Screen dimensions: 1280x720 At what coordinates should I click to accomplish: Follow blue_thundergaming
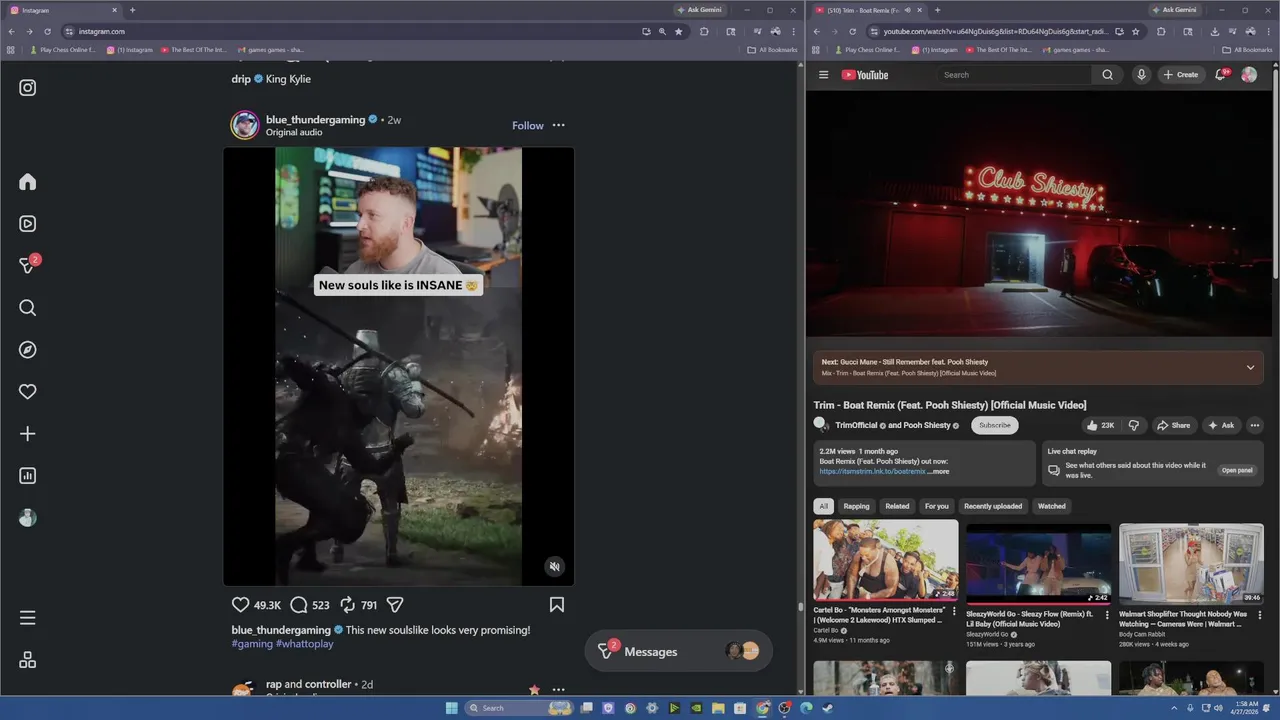(x=528, y=126)
